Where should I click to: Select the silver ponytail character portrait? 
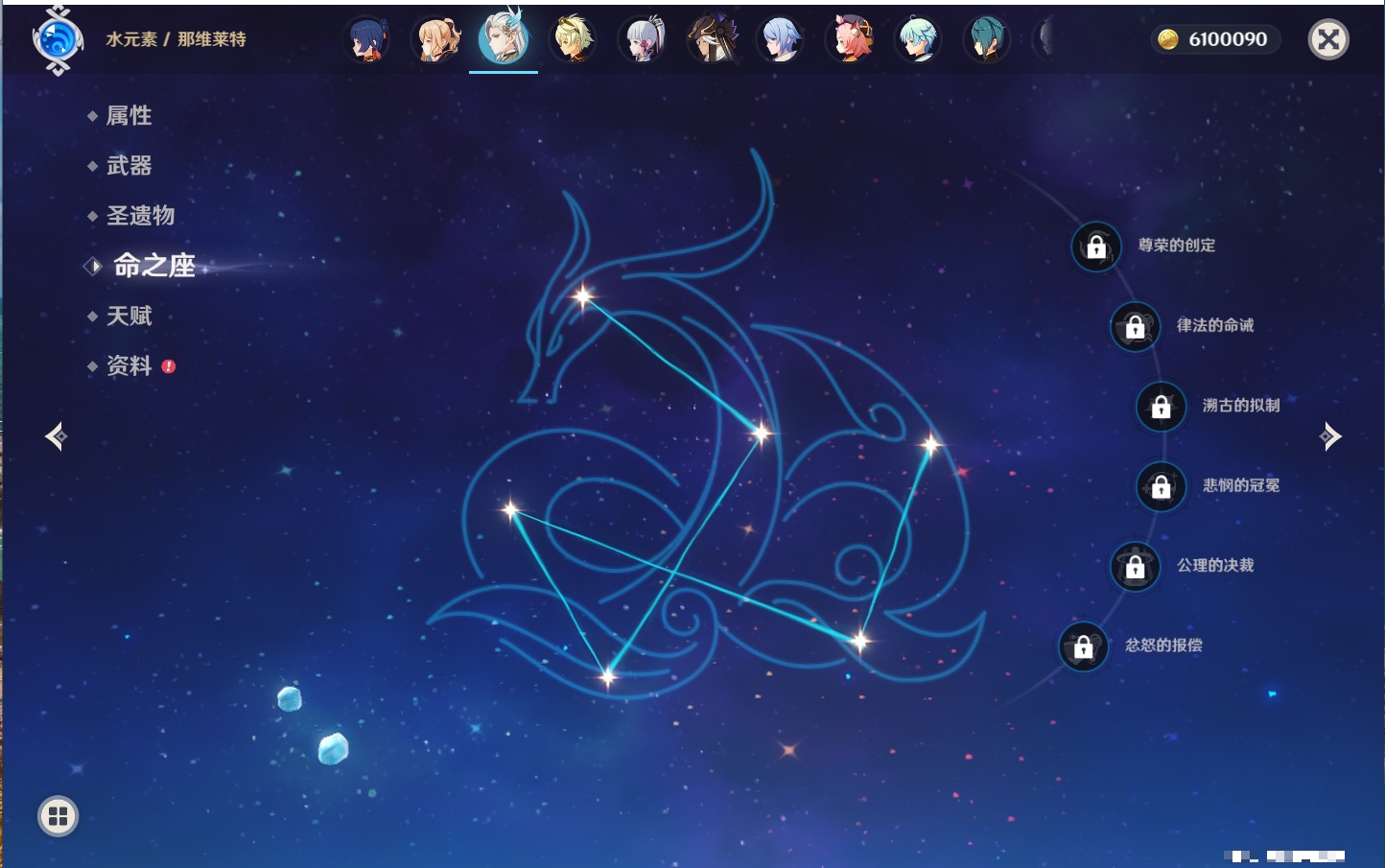[643, 40]
